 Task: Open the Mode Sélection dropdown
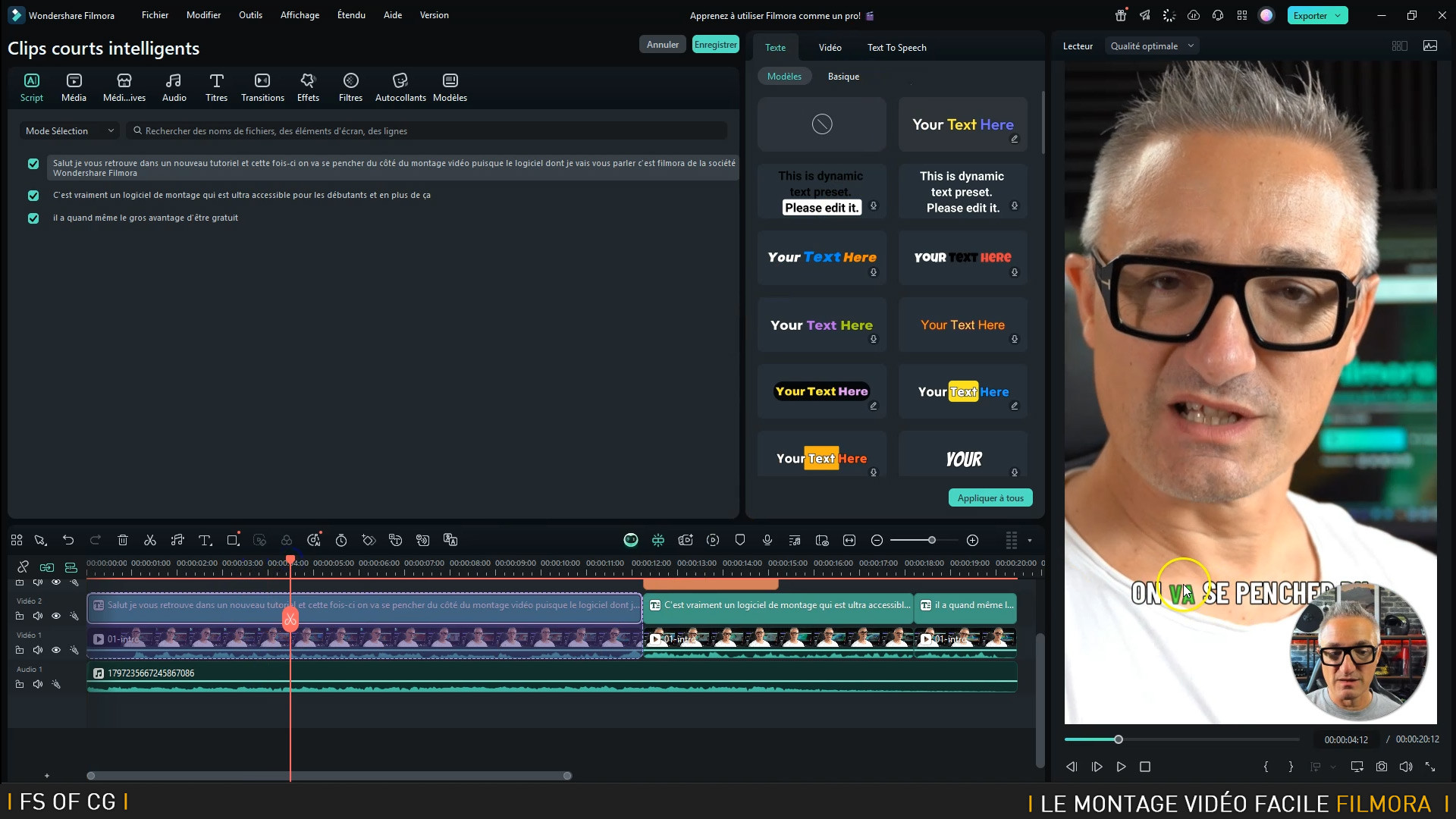point(69,130)
